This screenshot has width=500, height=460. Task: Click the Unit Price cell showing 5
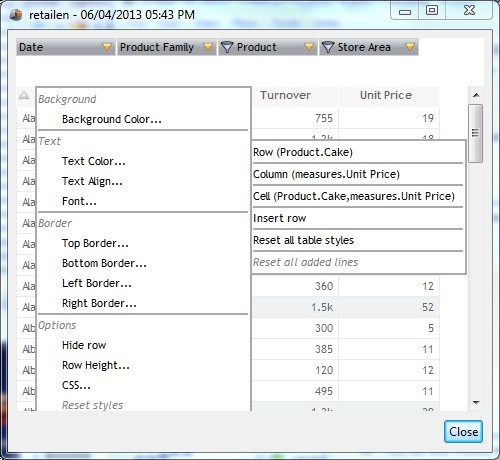389,328
